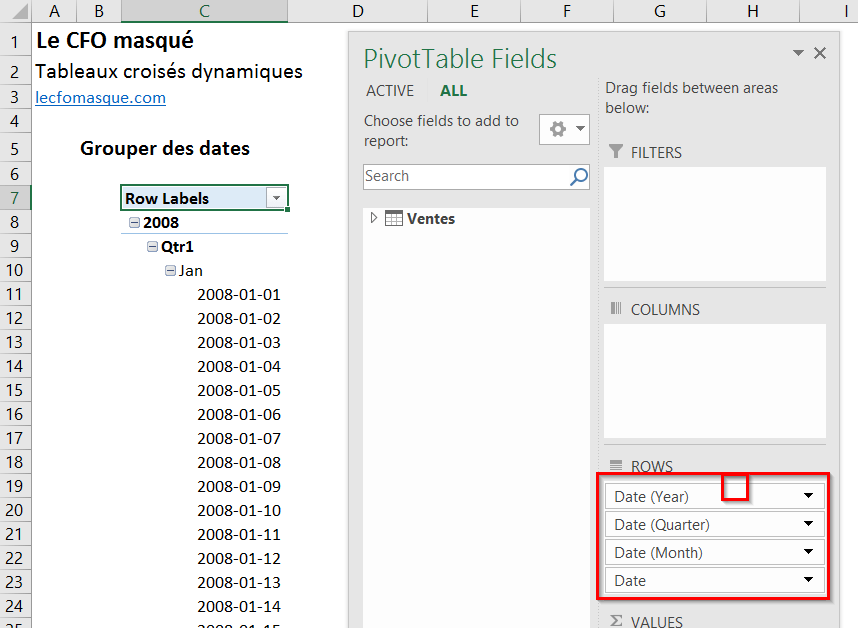
Task: Click the Ventes table icon
Action: tap(394, 218)
